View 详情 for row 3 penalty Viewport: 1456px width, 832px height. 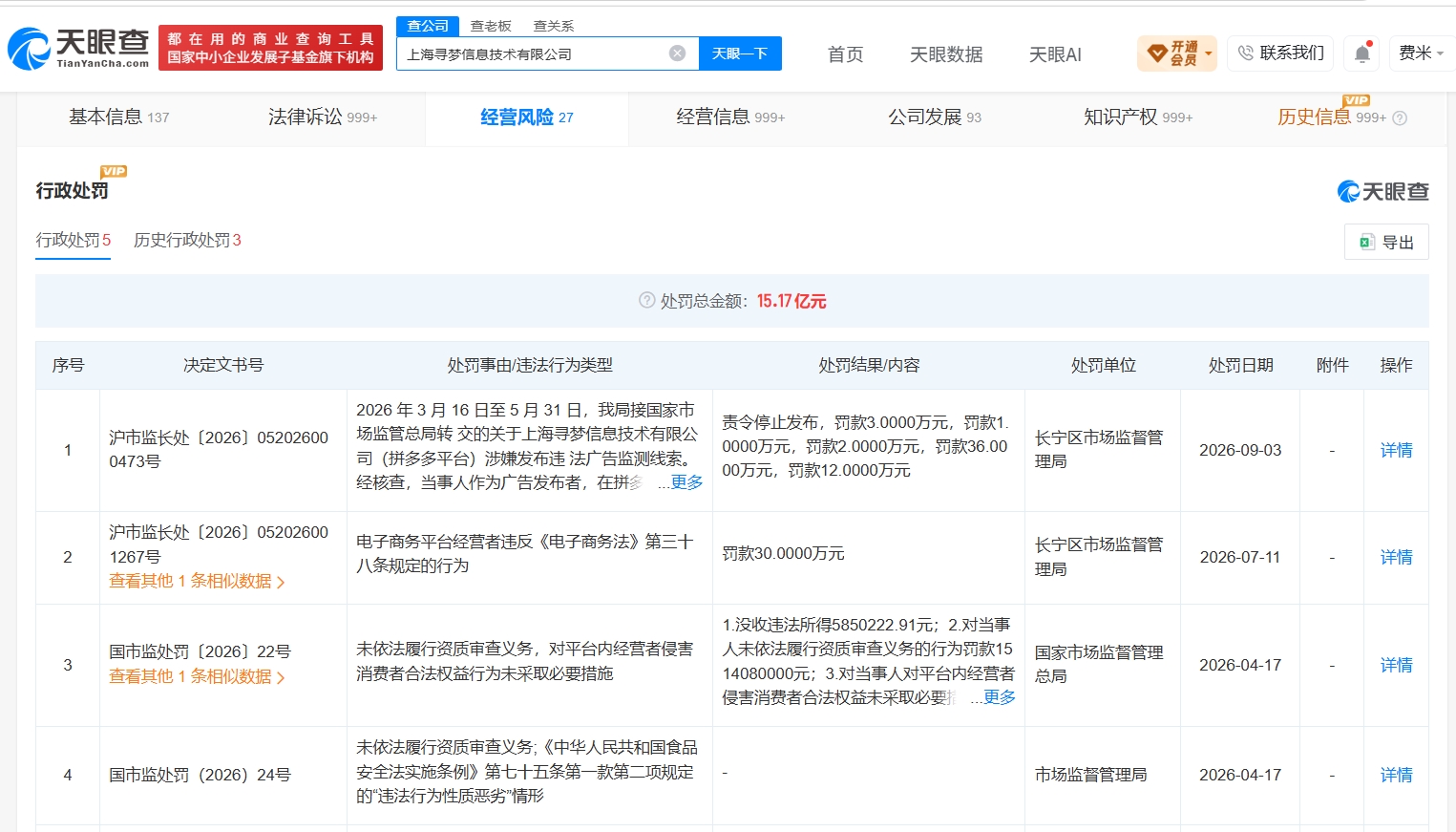(x=1396, y=665)
